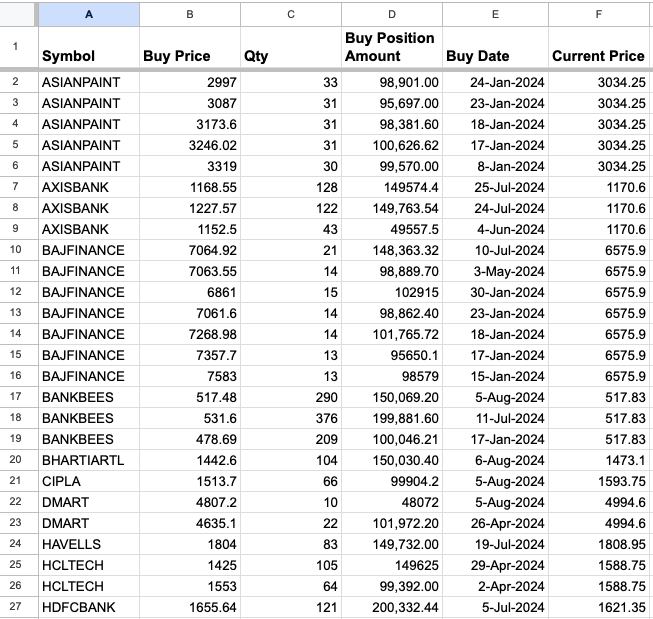Select column F header
Viewport: 653px width, 619px height.
599,15
